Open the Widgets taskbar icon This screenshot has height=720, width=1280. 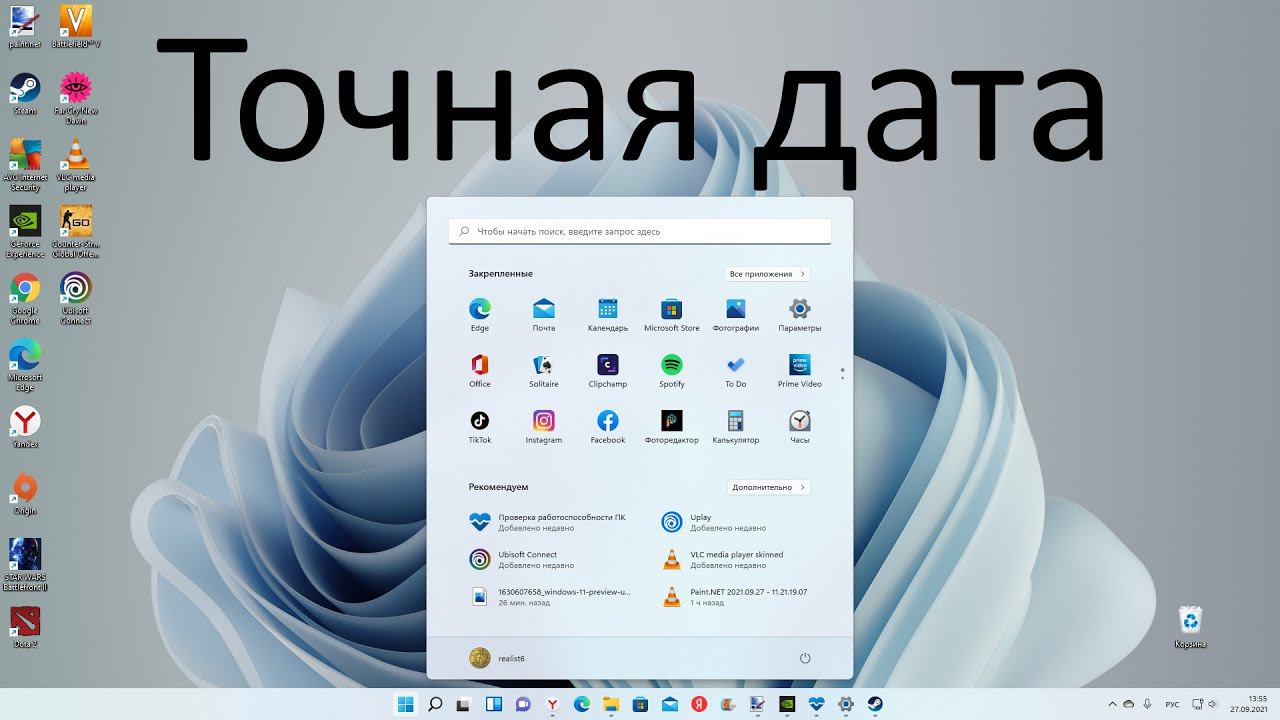493,704
